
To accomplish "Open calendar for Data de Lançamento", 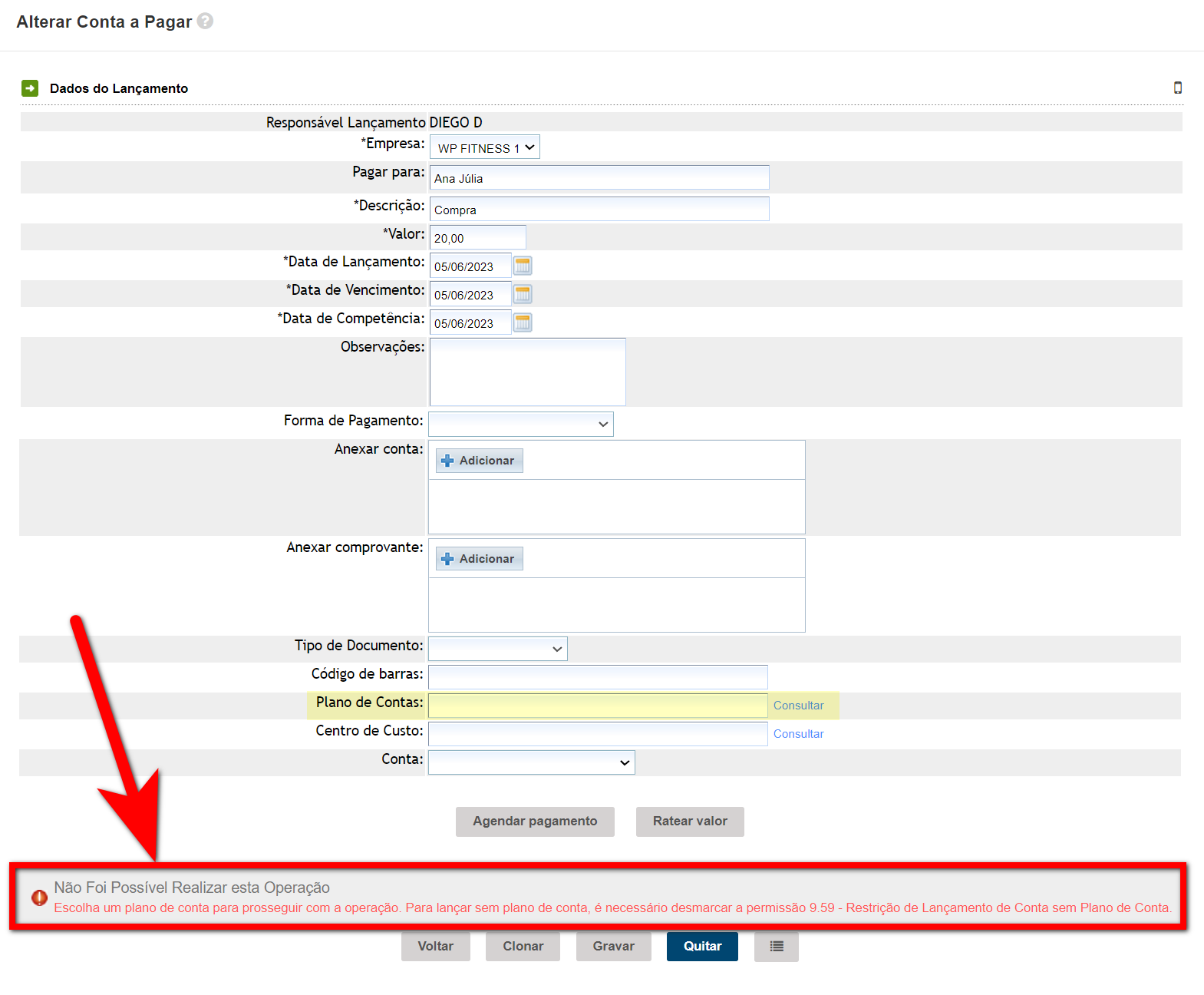I will pyautogui.click(x=523, y=266).
